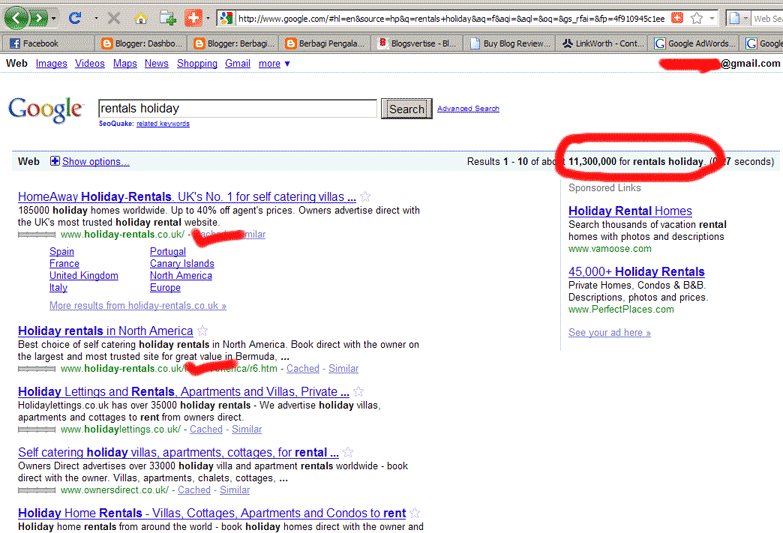Expand the 'more' dropdown in Google navigation bar
Screen dimensions: 783x533
(274, 63)
